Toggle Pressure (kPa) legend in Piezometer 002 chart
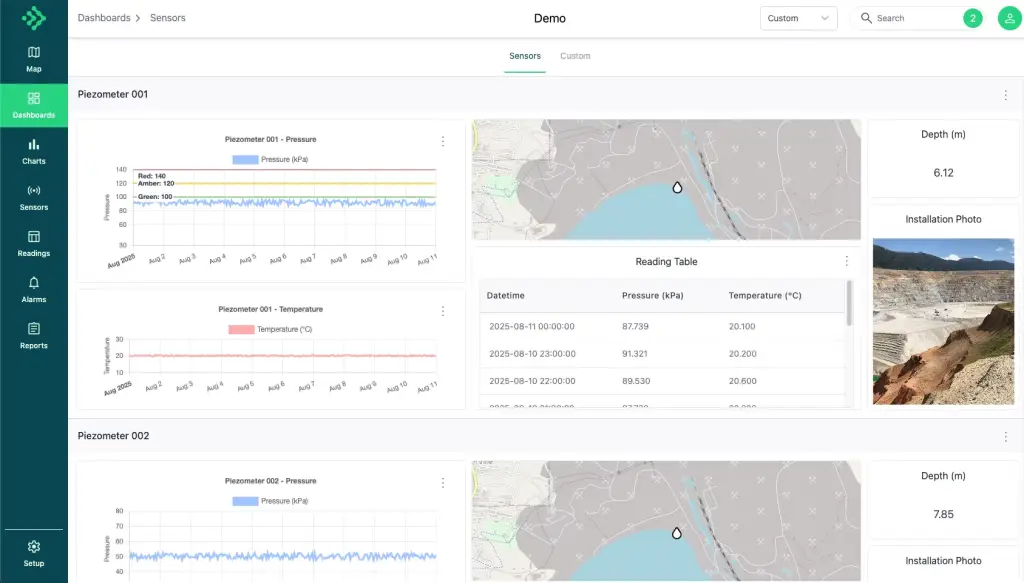The width and height of the screenshot is (1024, 583). coord(270,501)
